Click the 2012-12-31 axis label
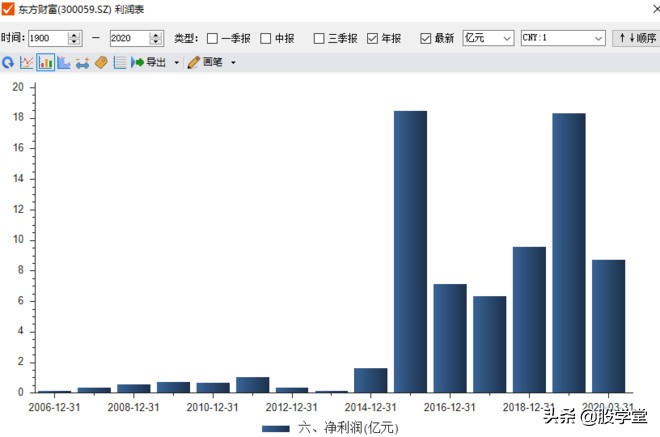This screenshot has width=660, height=437. click(x=291, y=408)
